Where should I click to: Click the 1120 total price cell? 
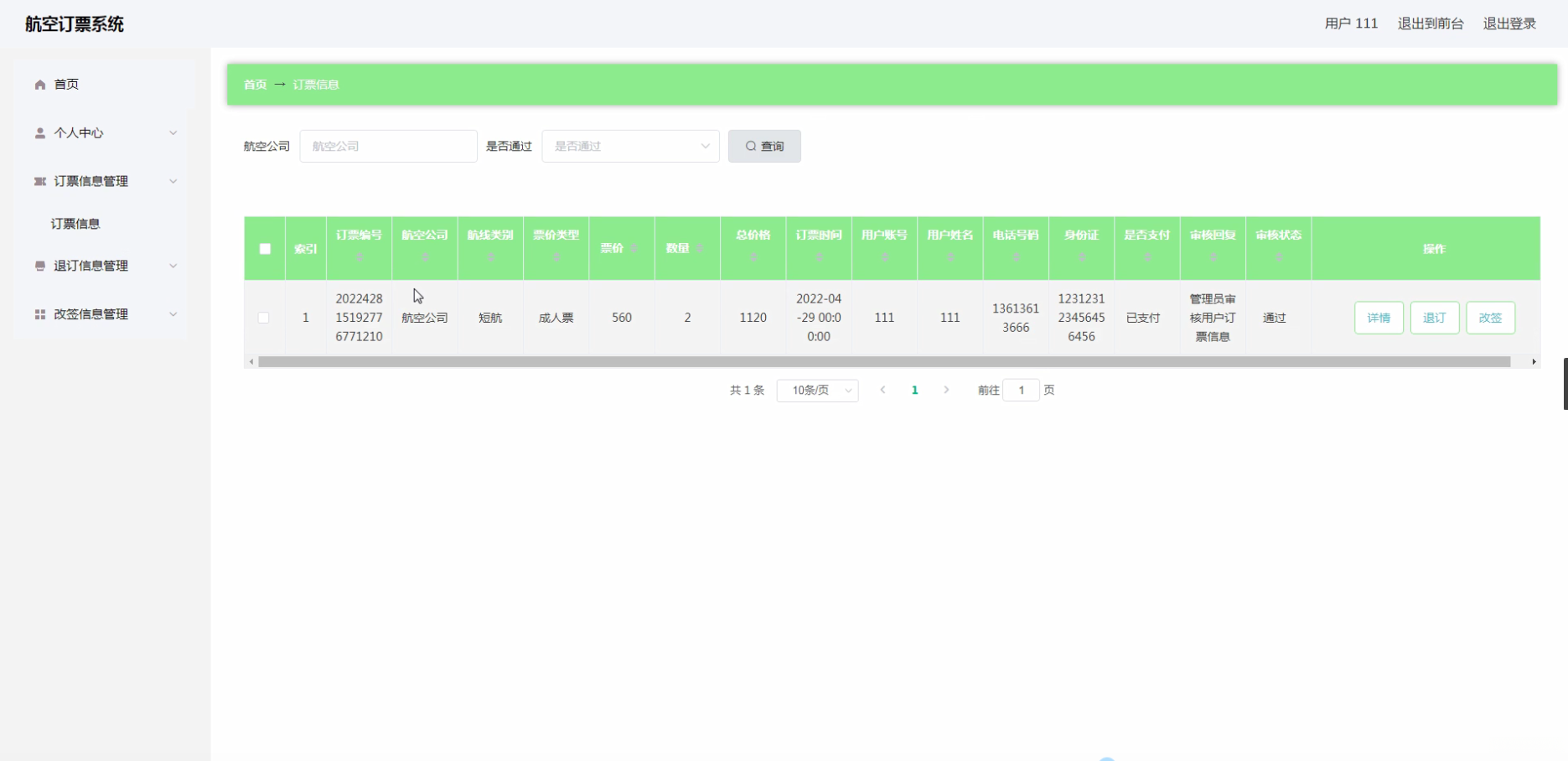coord(753,318)
